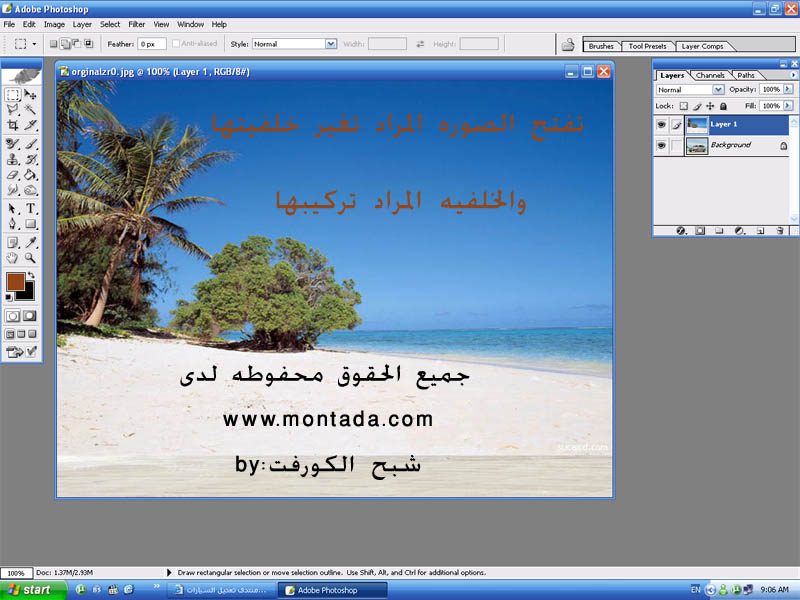
Task: Select the Hand tool
Action: coord(13,258)
